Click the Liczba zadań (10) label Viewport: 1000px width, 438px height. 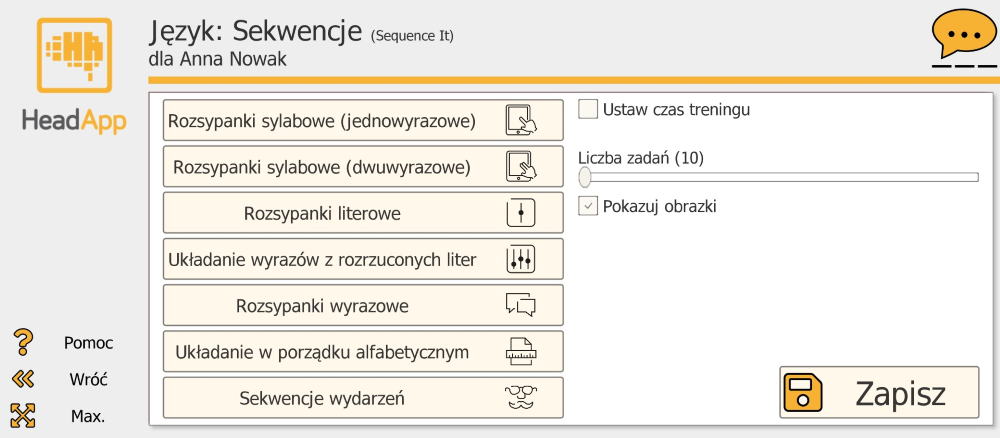[641, 157]
